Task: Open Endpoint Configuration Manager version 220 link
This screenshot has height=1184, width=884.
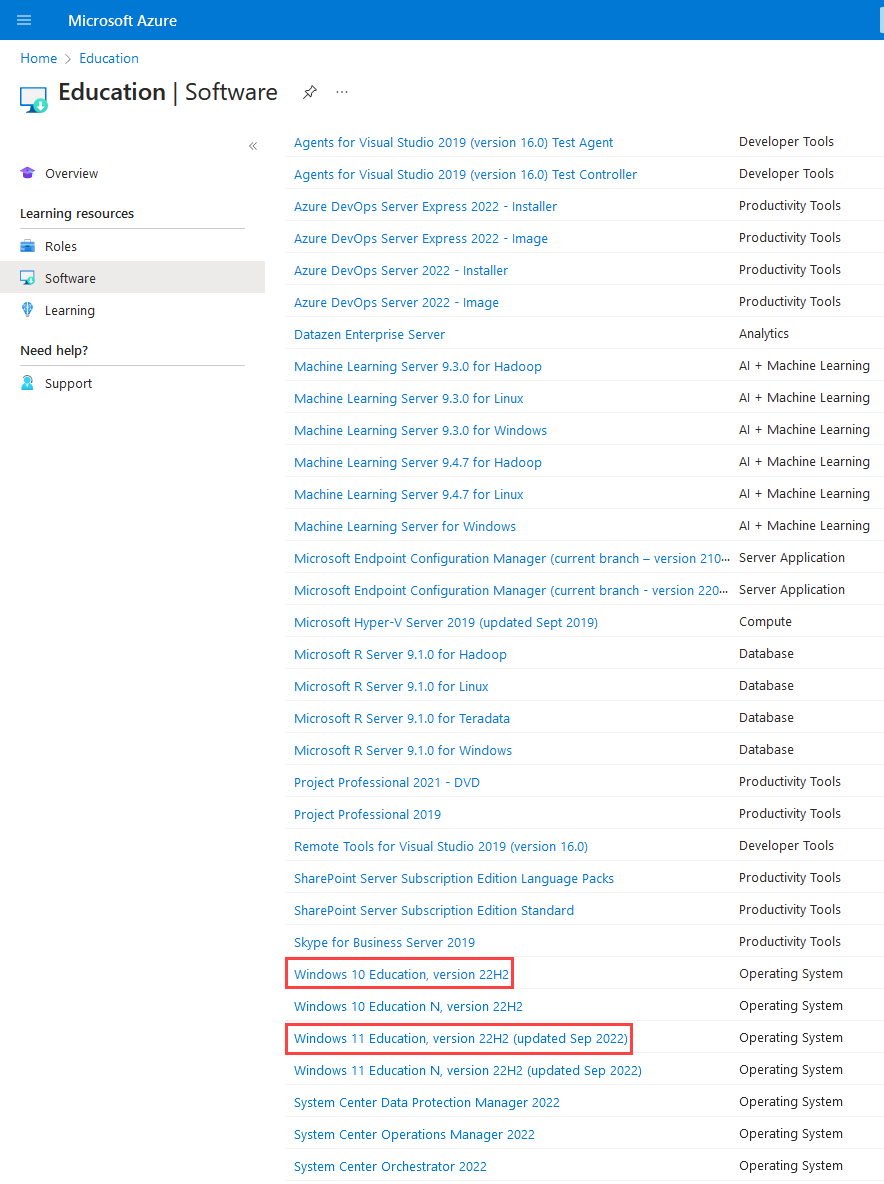Action: pyautogui.click(x=511, y=590)
